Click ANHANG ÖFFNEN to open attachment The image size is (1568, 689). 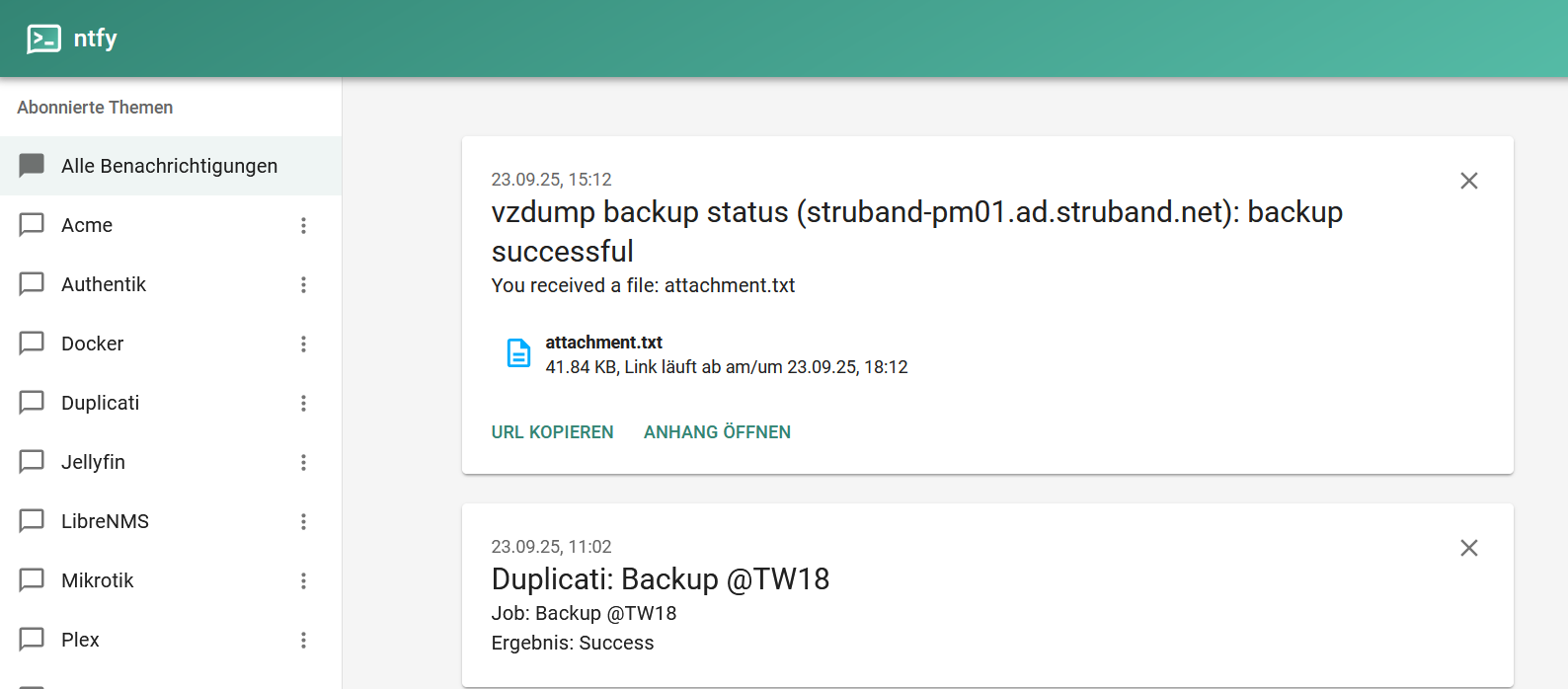tap(717, 432)
